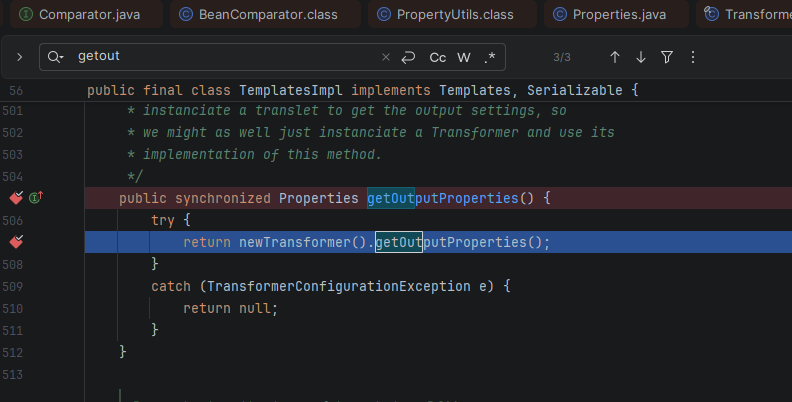Open the search bar's more options menu
The image size is (792, 402).
point(693,57)
